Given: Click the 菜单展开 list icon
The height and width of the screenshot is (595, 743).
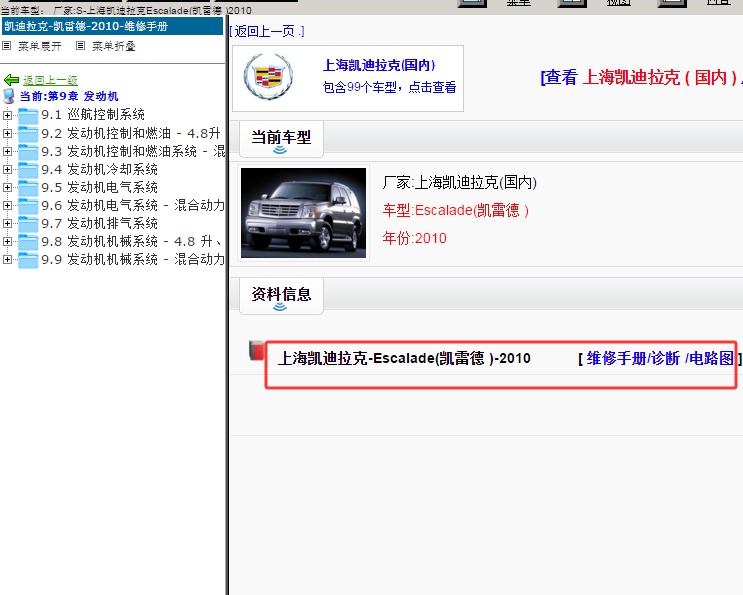Looking at the screenshot, I should [7, 45].
